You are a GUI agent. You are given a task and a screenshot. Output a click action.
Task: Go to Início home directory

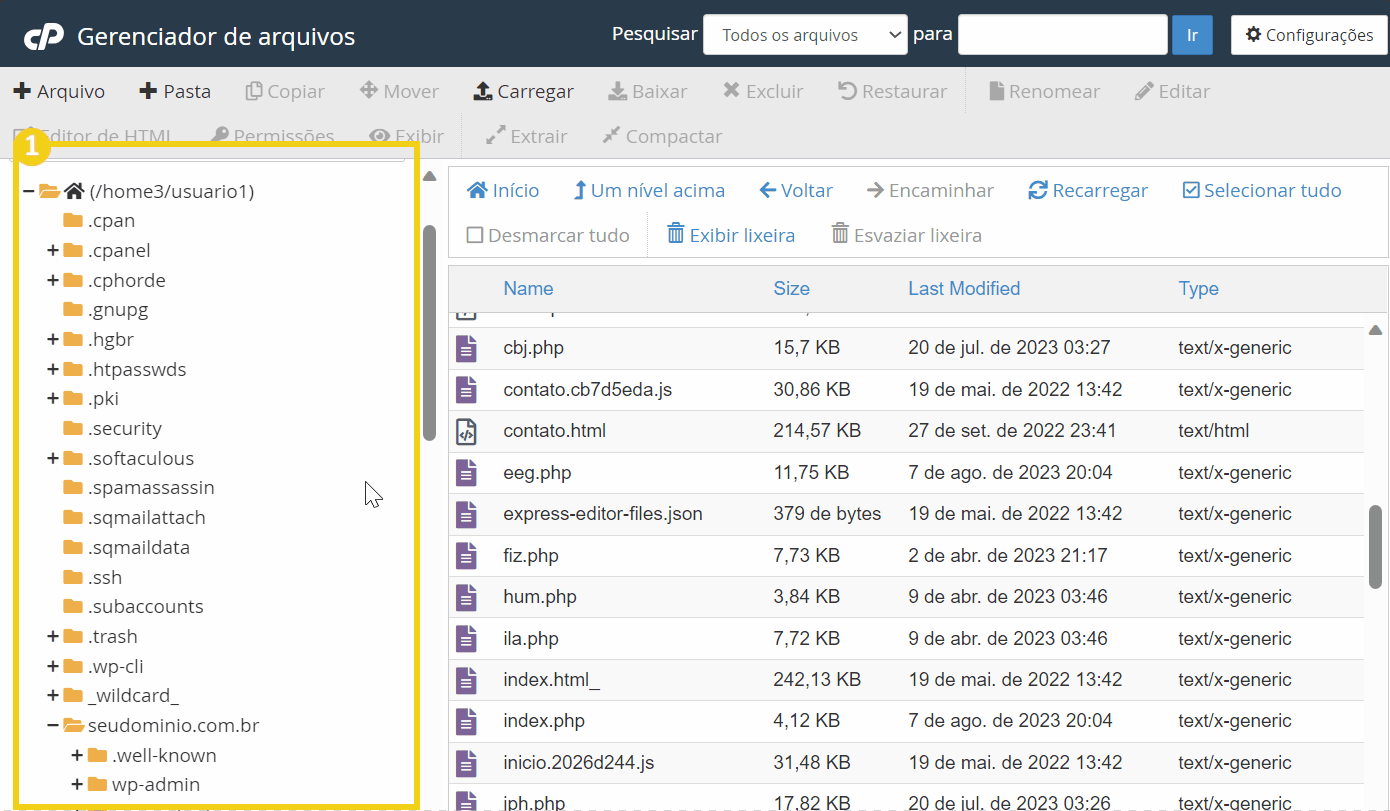[503, 190]
